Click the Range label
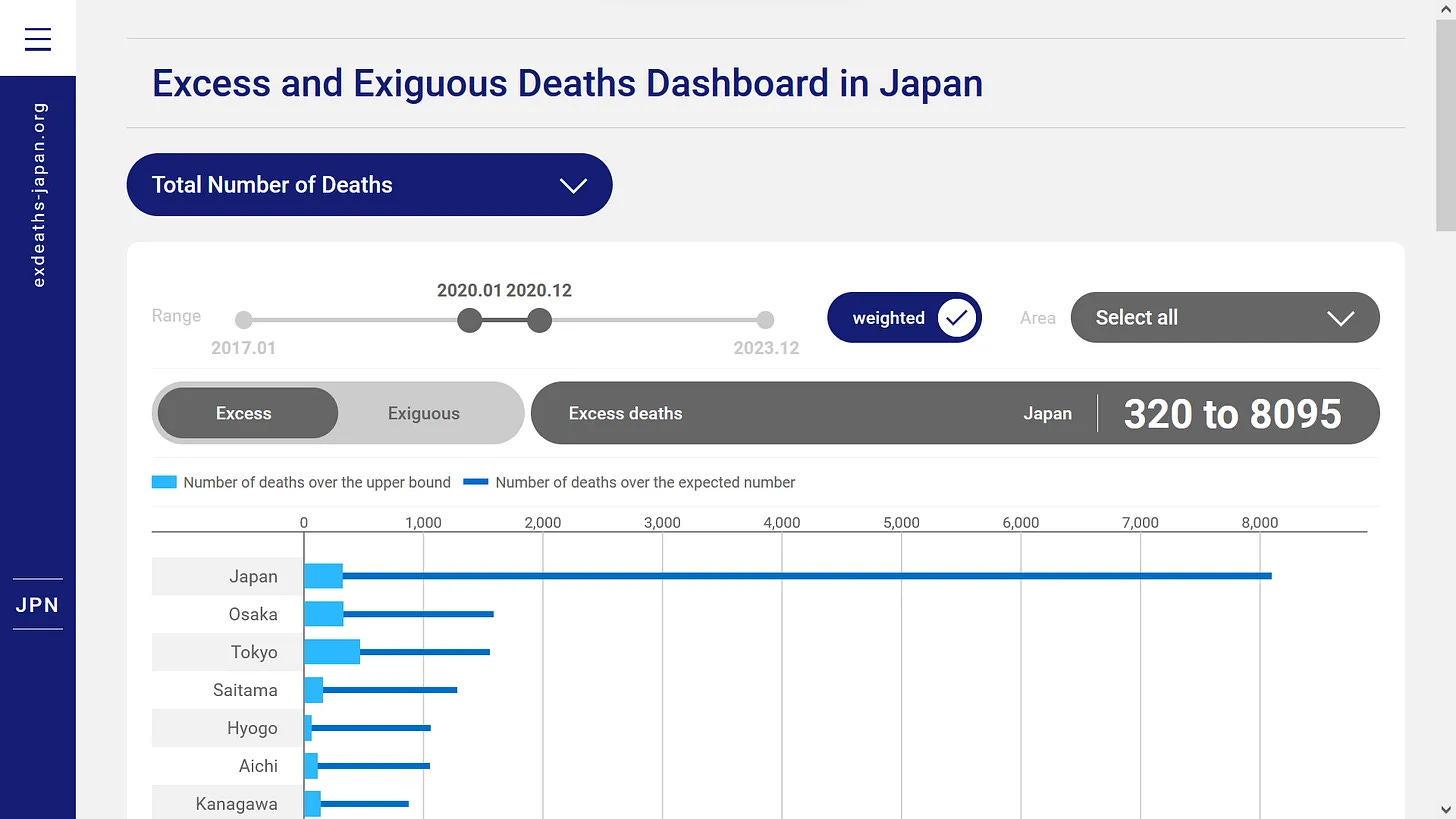This screenshot has height=819, width=1456. pyautogui.click(x=176, y=316)
